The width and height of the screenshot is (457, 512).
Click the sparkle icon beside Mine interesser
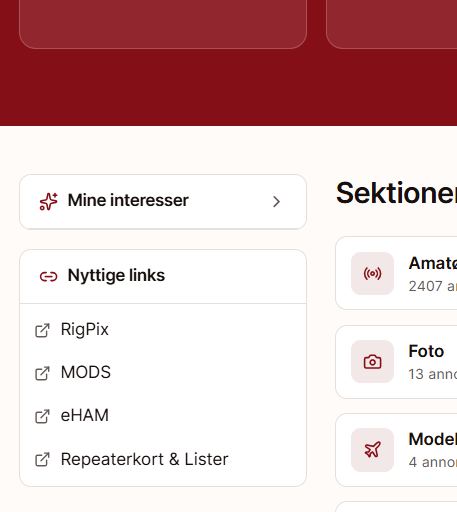tap(48, 201)
